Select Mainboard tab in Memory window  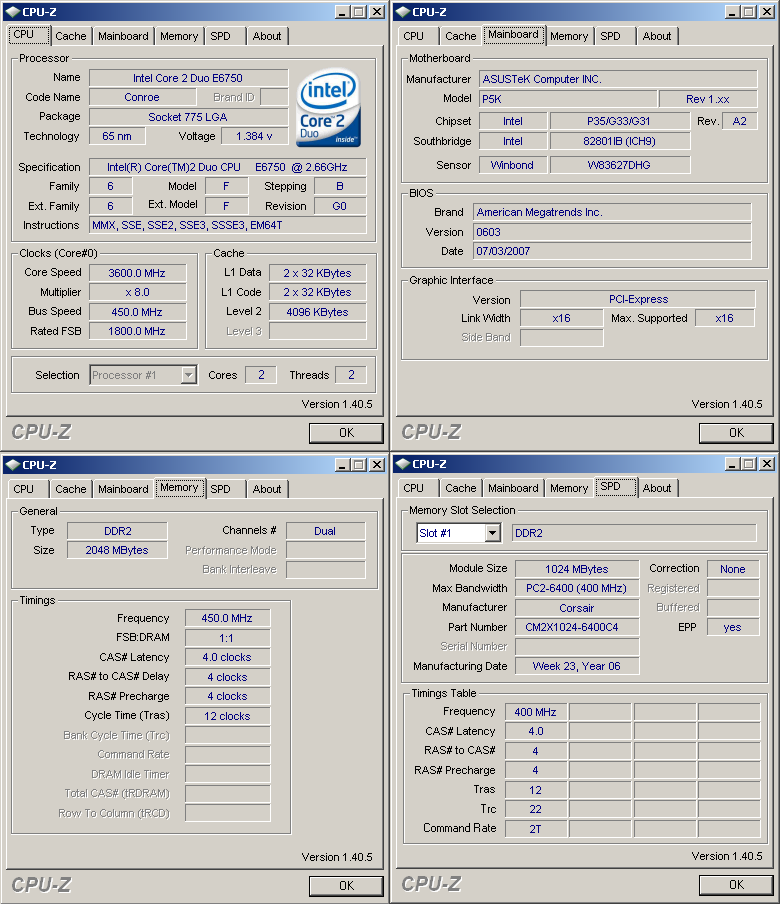coord(123,489)
